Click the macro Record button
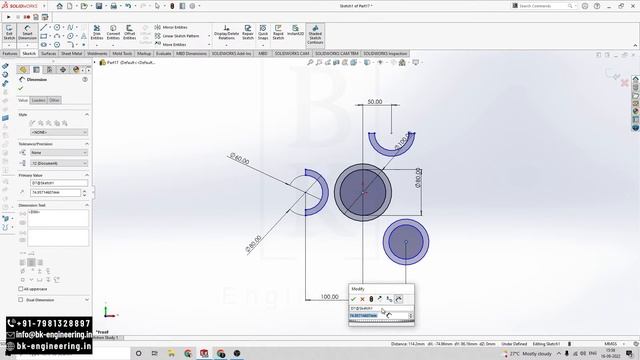This screenshot has height=360, width=640. 27,17
